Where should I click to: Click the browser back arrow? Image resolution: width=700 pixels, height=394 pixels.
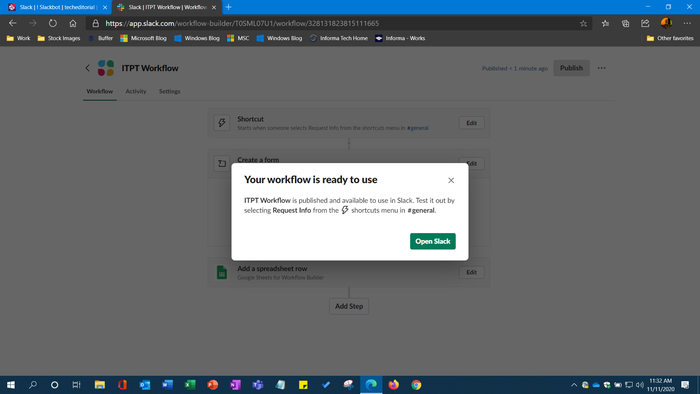pyautogui.click(x=12, y=23)
